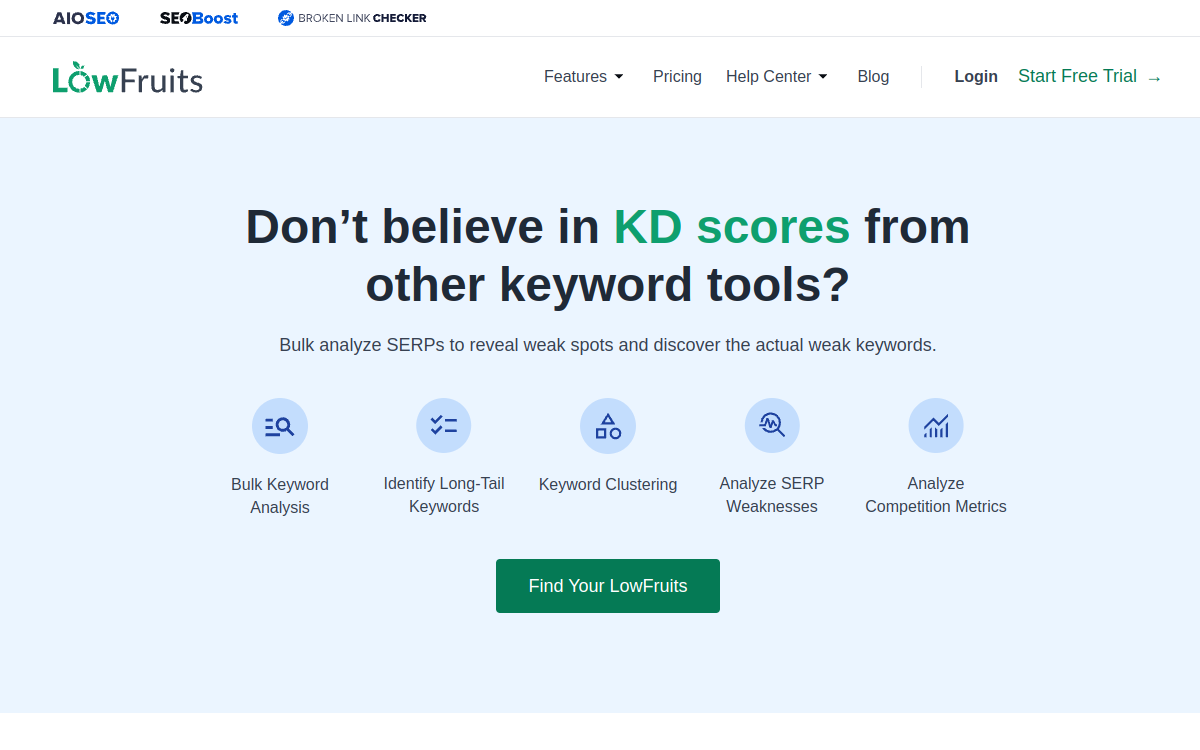Screen dimensions: 1200x750
Task: Click the Analyze Competition Metrics chart icon
Action: pyautogui.click(x=936, y=426)
